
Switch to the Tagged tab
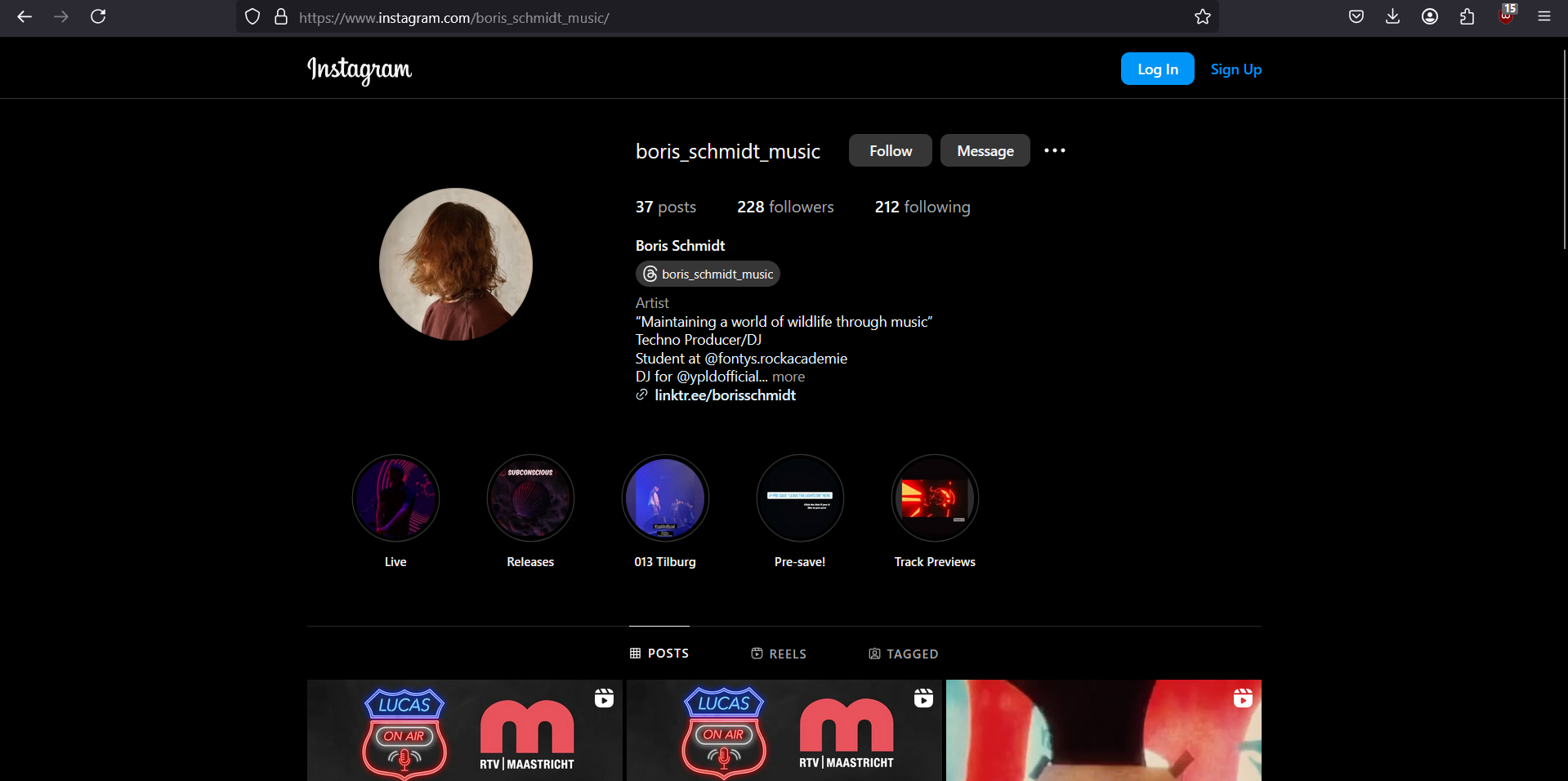903,654
